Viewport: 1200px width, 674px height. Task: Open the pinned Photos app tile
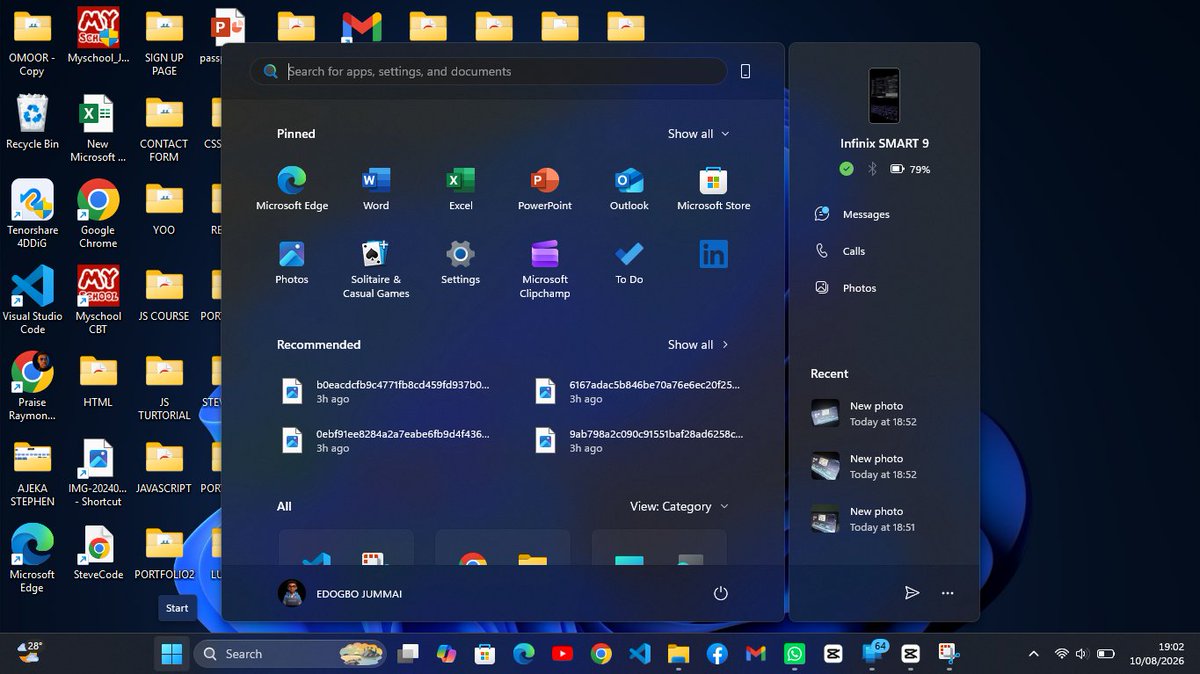(x=292, y=262)
